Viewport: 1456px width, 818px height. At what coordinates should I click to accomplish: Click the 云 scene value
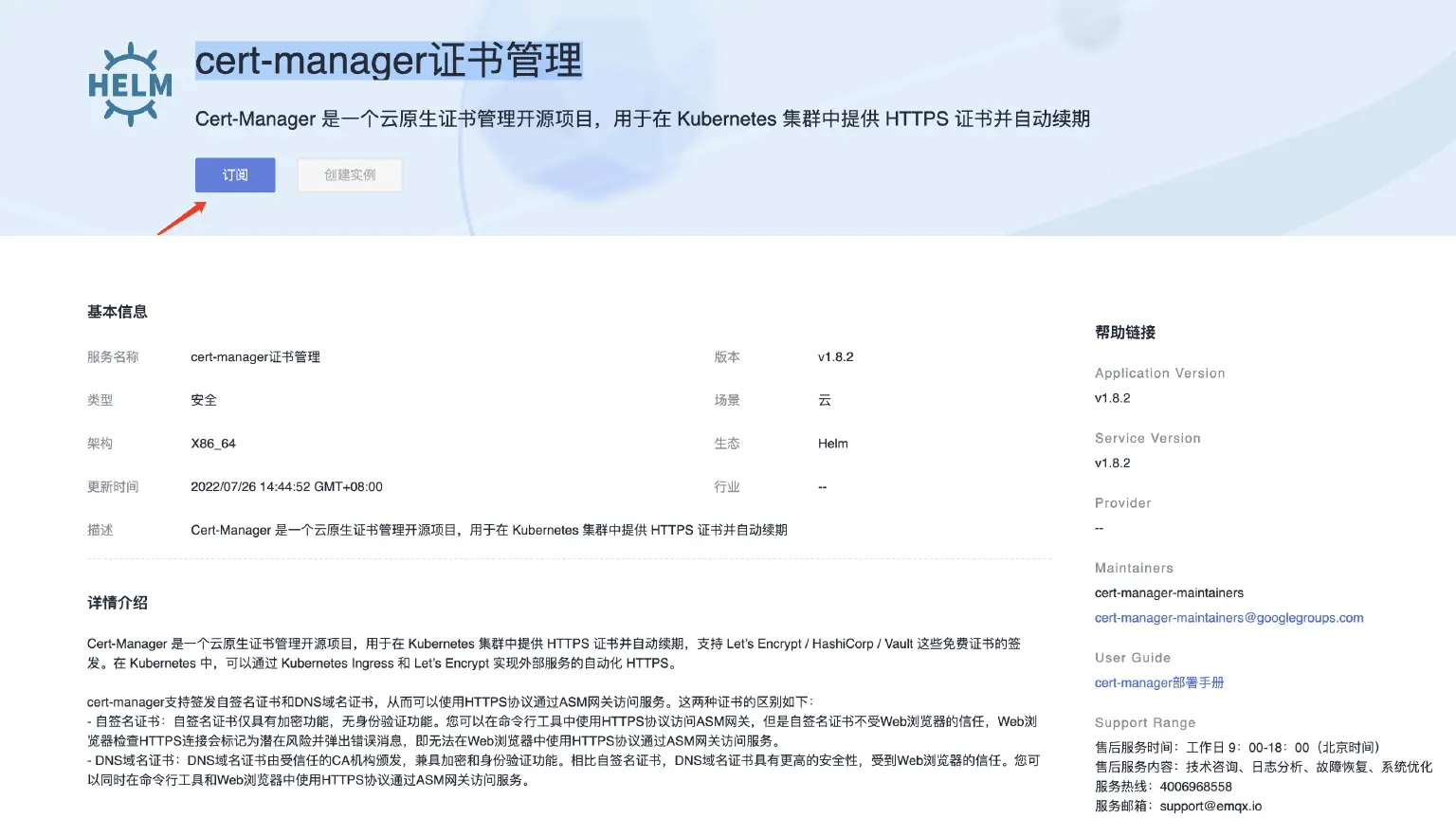click(x=823, y=399)
